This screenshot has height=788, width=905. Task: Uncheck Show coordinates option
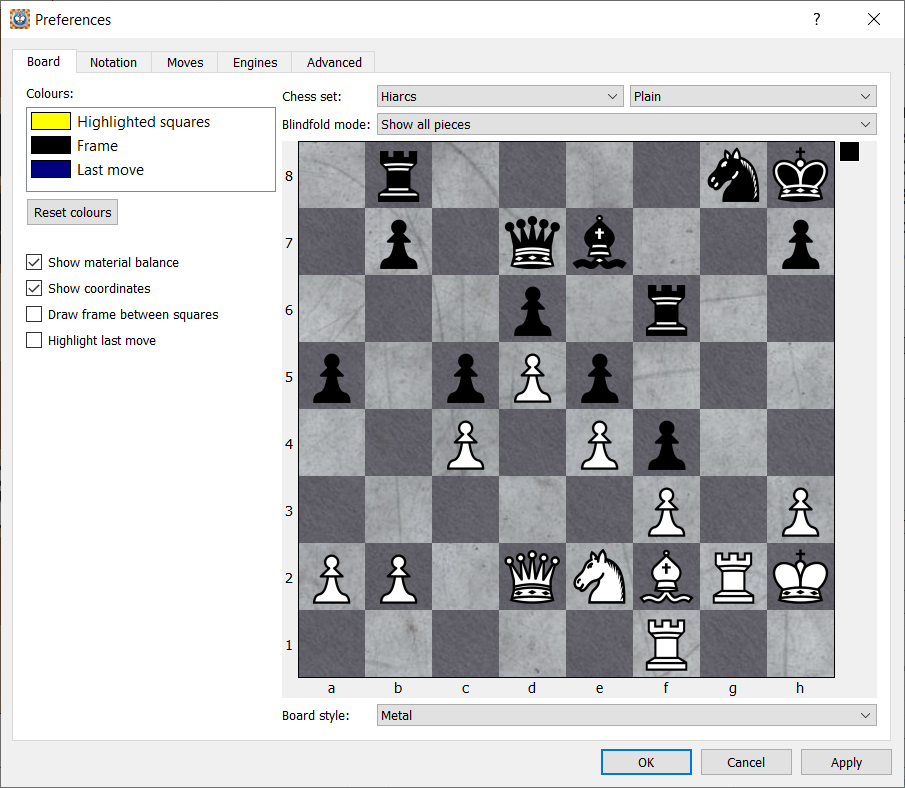(x=35, y=289)
